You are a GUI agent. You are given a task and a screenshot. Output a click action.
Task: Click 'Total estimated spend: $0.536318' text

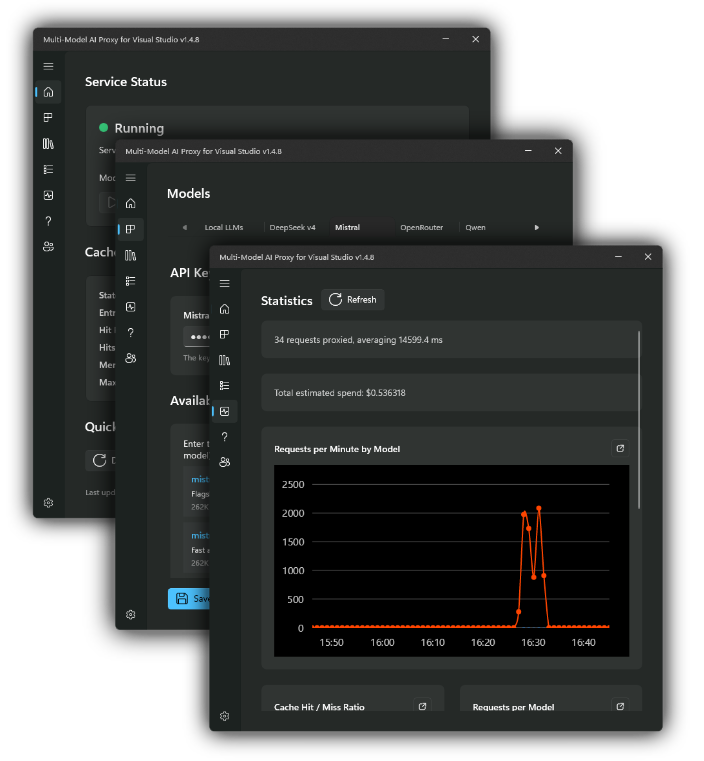pos(340,393)
